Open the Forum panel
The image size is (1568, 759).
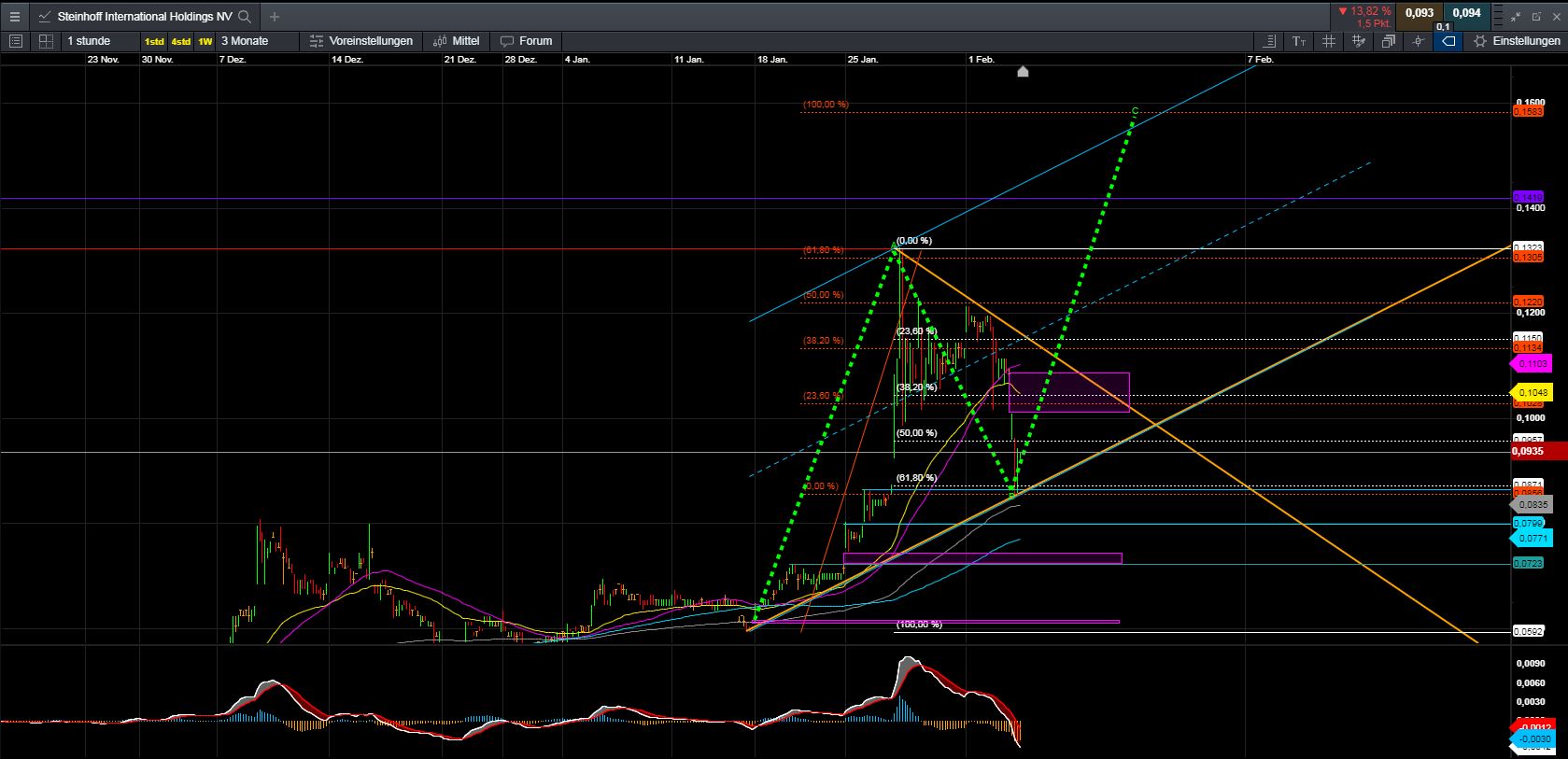pos(527,41)
